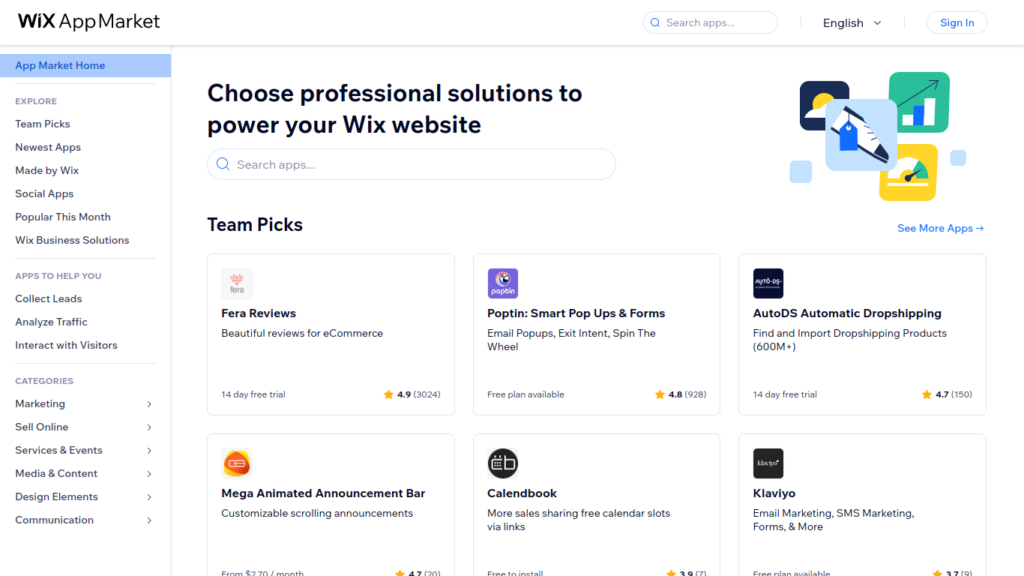Open Popular This Month section
1024x576 pixels.
[x=63, y=217]
